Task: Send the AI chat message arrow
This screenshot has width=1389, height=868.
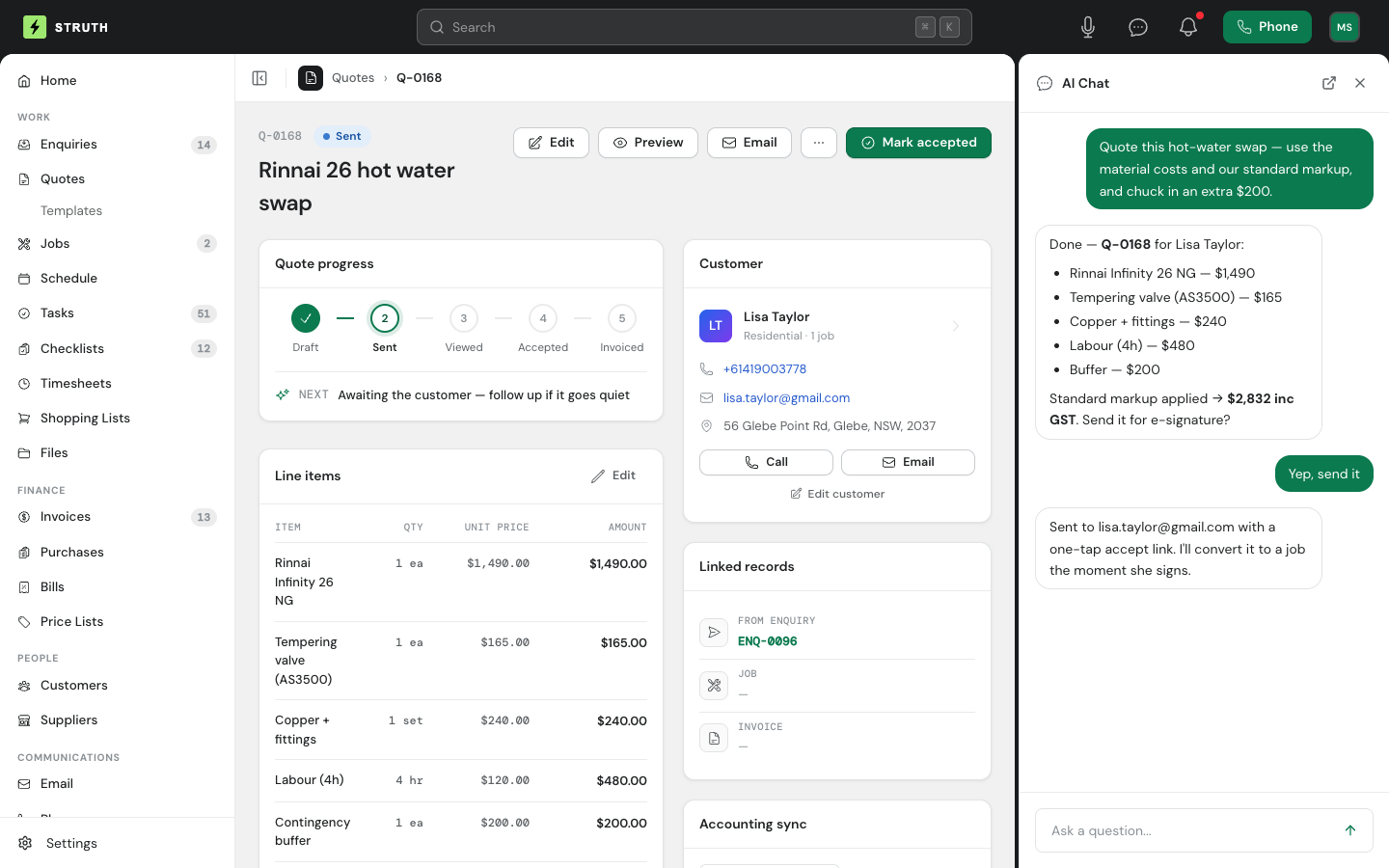Action: point(1350,830)
